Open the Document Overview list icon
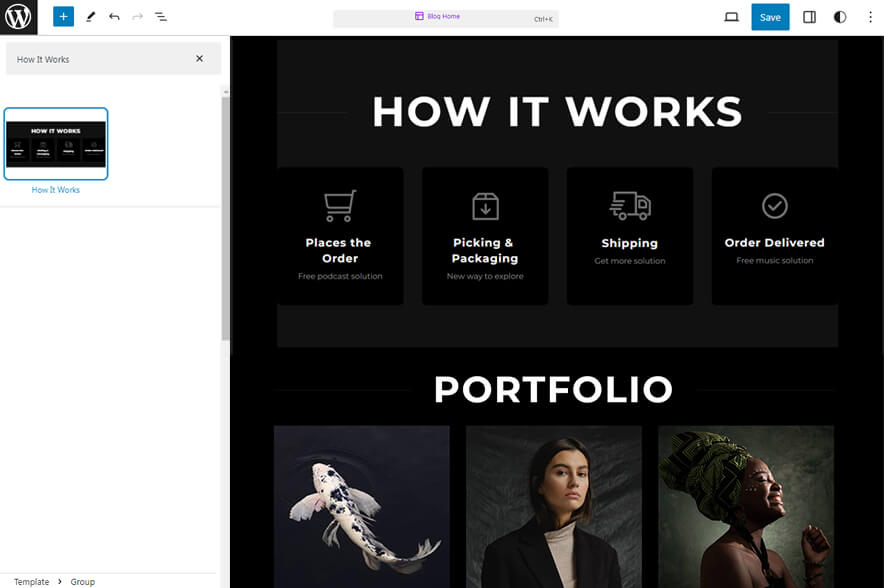 coord(161,16)
